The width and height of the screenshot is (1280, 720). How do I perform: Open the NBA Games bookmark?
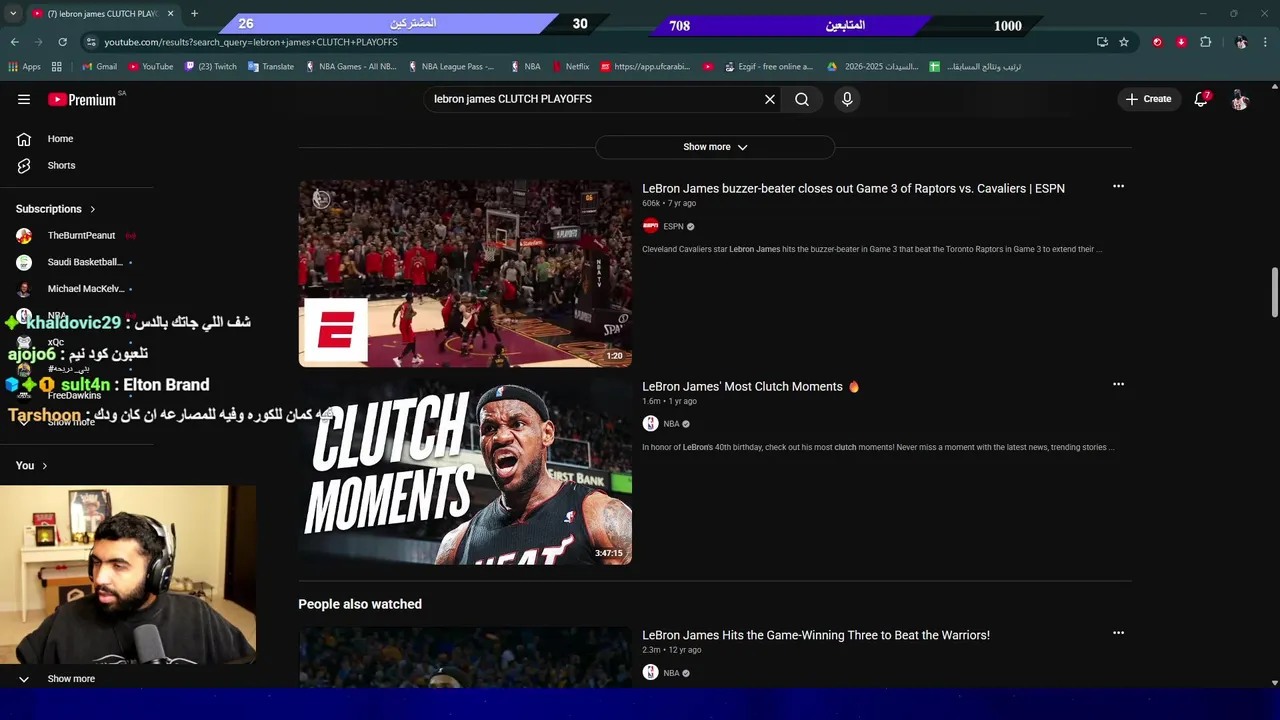(350, 67)
